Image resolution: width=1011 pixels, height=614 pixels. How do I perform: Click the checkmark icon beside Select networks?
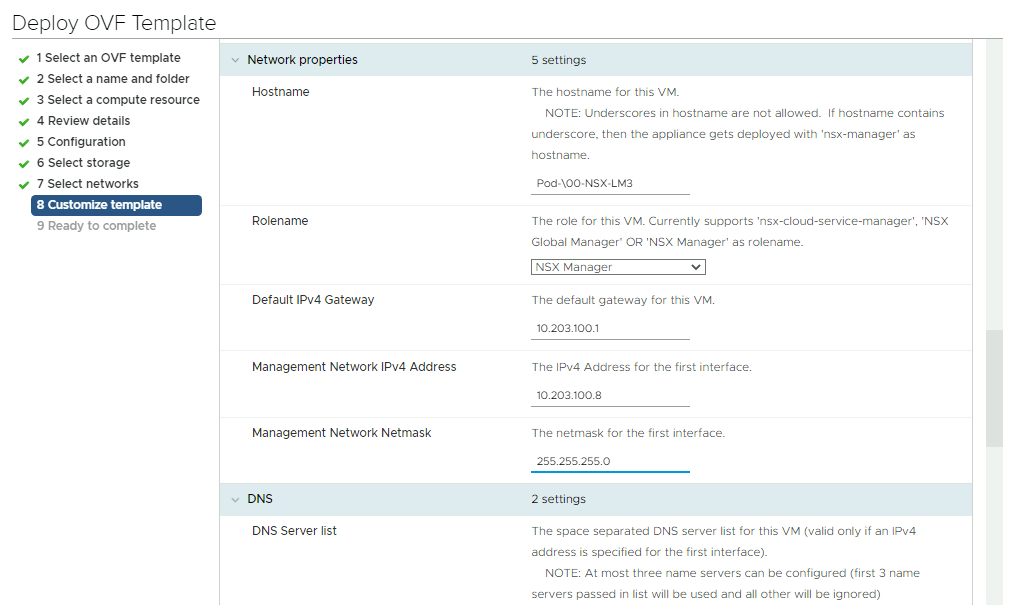tap(24, 185)
